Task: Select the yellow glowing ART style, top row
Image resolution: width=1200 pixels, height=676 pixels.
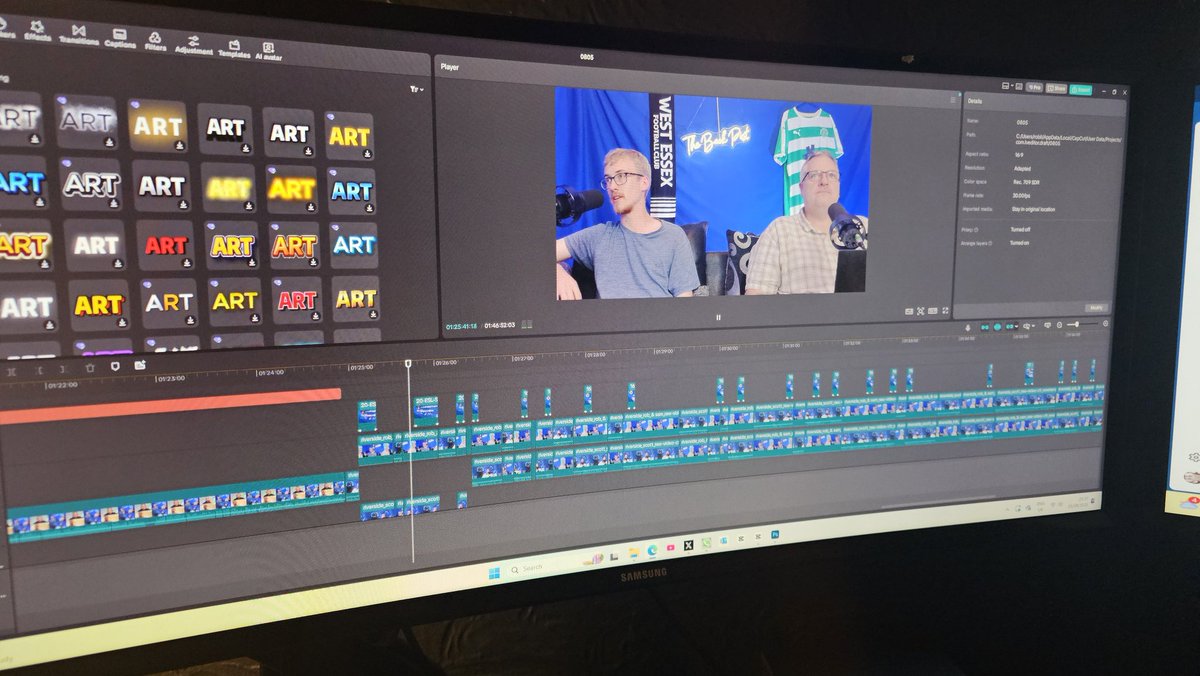Action: click(157, 125)
